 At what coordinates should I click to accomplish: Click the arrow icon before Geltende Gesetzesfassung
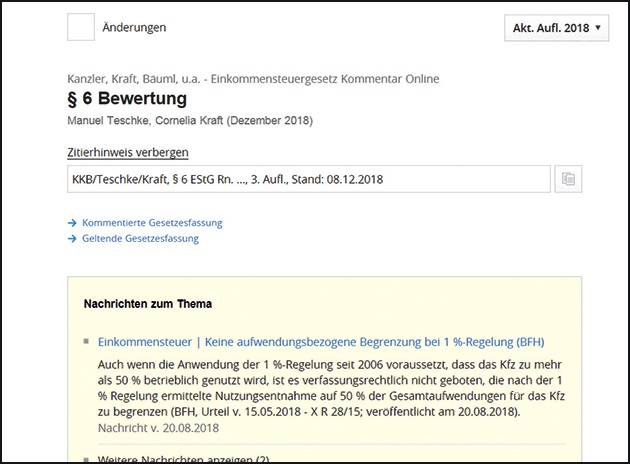(72, 239)
